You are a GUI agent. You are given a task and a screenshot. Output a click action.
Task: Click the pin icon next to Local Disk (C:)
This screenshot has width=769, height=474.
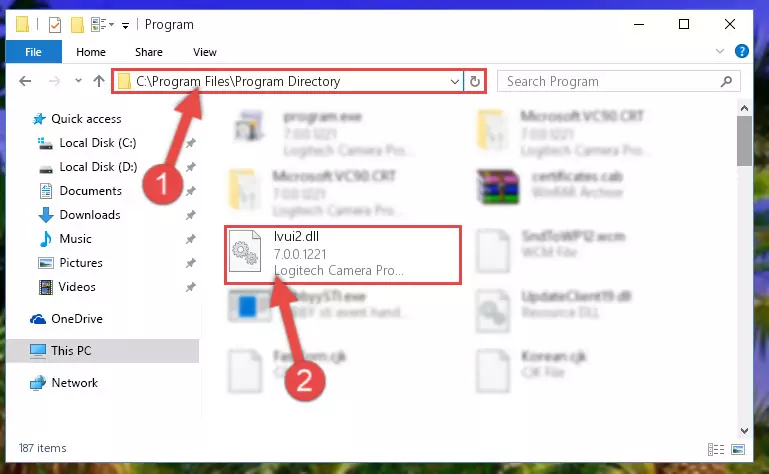click(x=190, y=143)
